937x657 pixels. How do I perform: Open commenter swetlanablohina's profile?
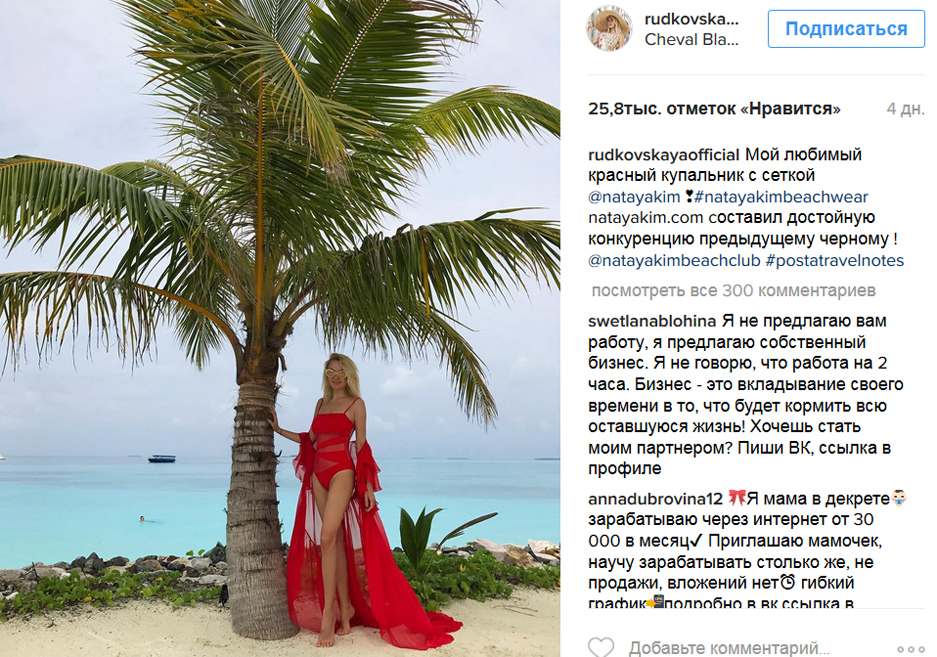(x=652, y=321)
